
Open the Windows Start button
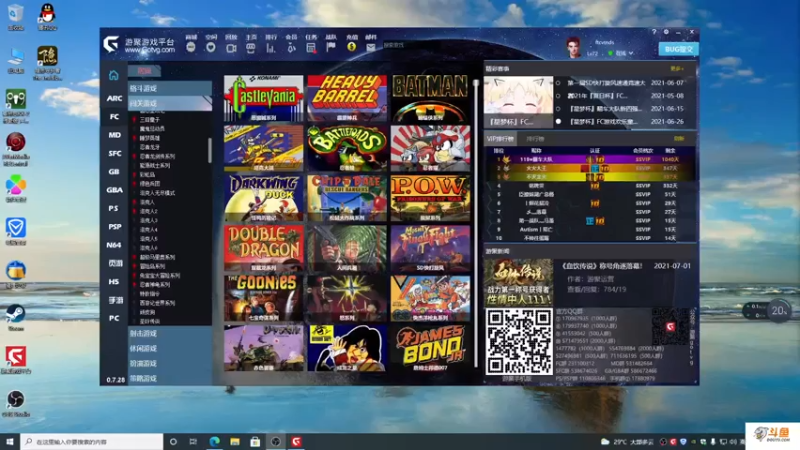(10, 441)
